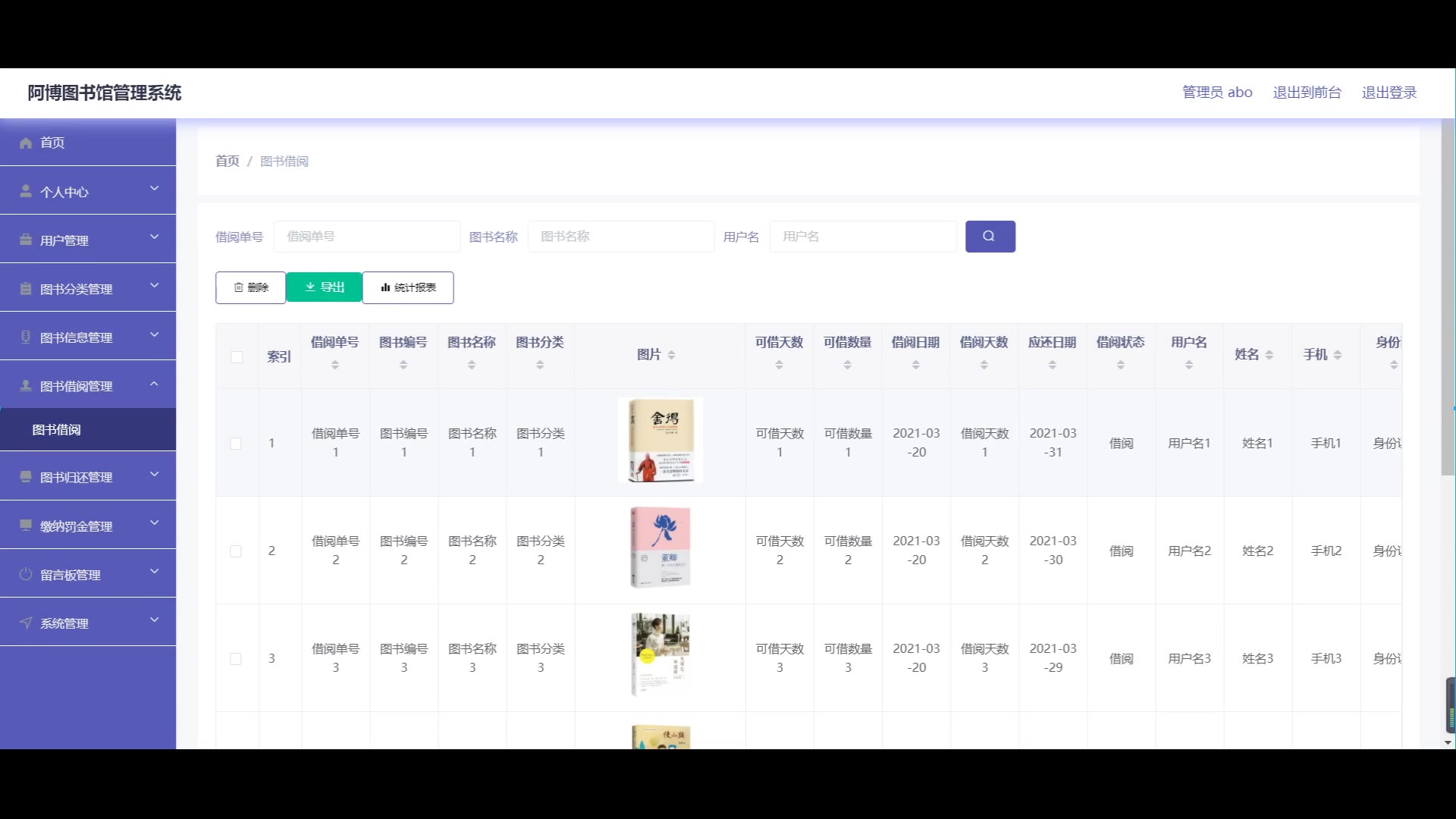Check the checkbox for row 1
1456x819 pixels.
pyautogui.click(x=236, y=444)
